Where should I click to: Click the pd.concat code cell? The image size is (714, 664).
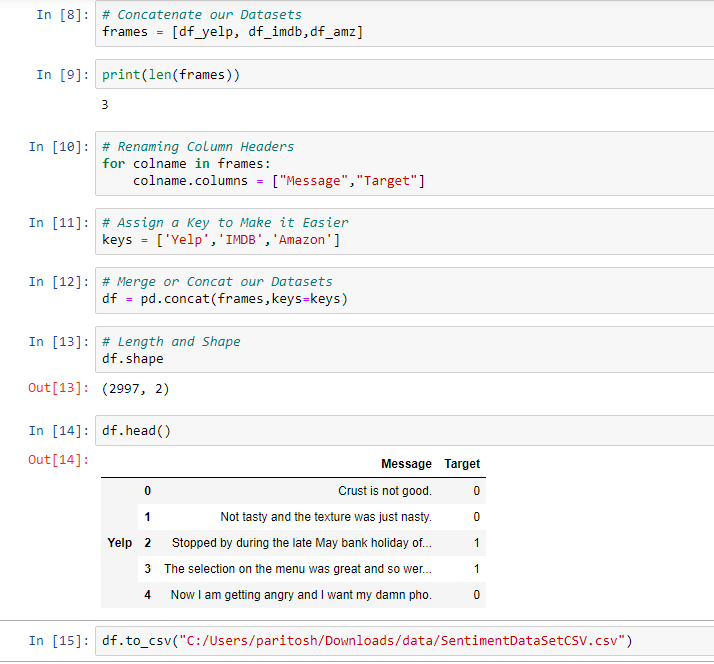(404, 291)
